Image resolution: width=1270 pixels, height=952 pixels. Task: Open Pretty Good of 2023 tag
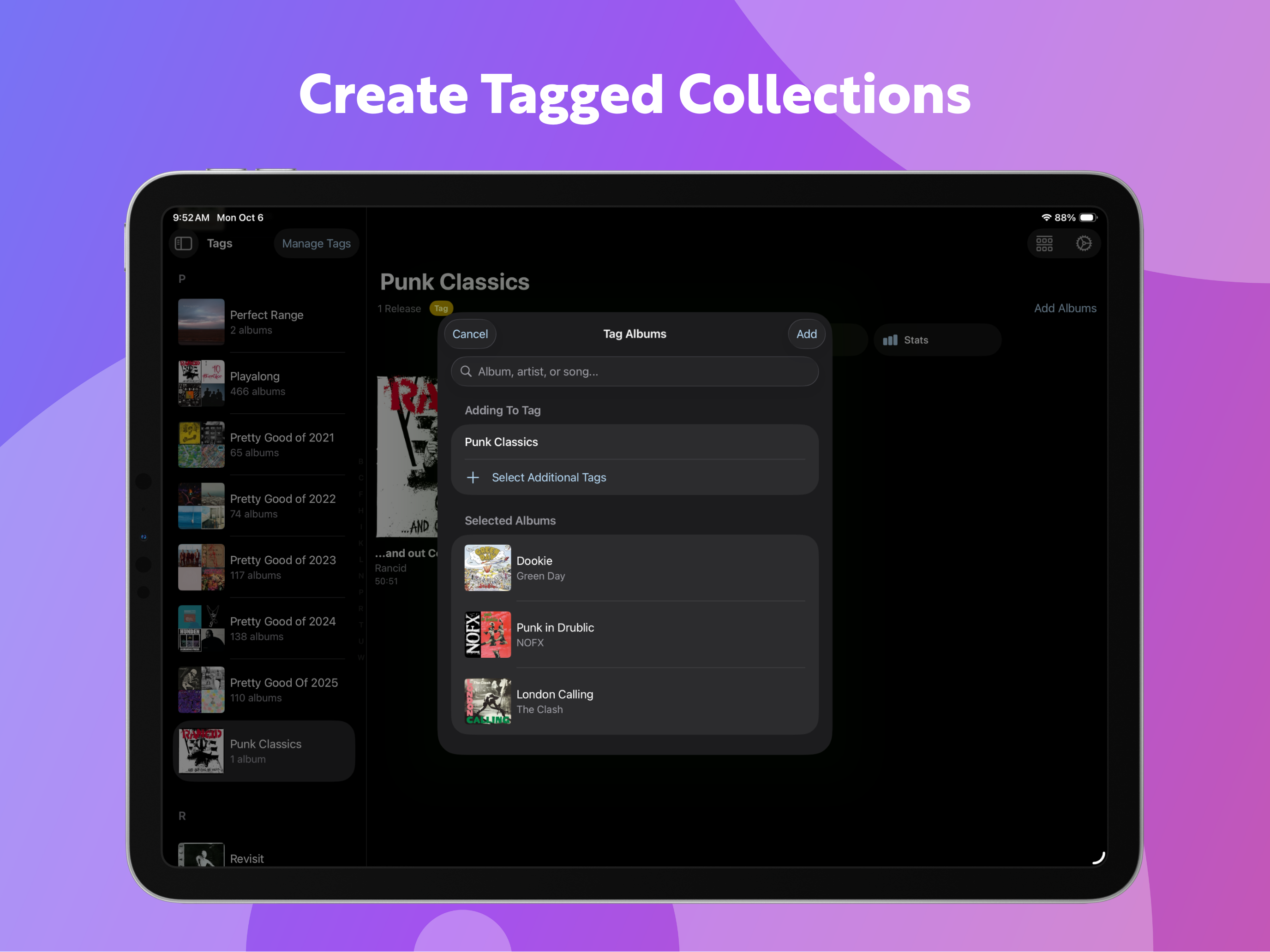(x=264, y=567)
